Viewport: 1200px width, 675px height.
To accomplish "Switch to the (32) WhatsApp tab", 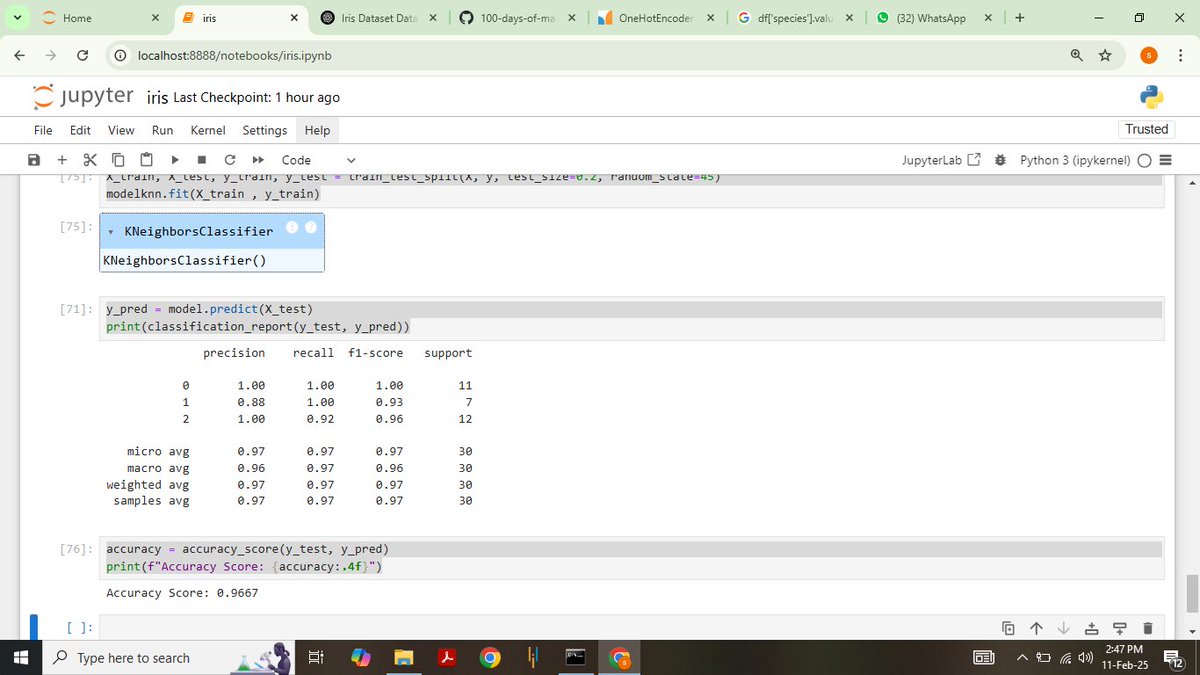I will [932, 18].
